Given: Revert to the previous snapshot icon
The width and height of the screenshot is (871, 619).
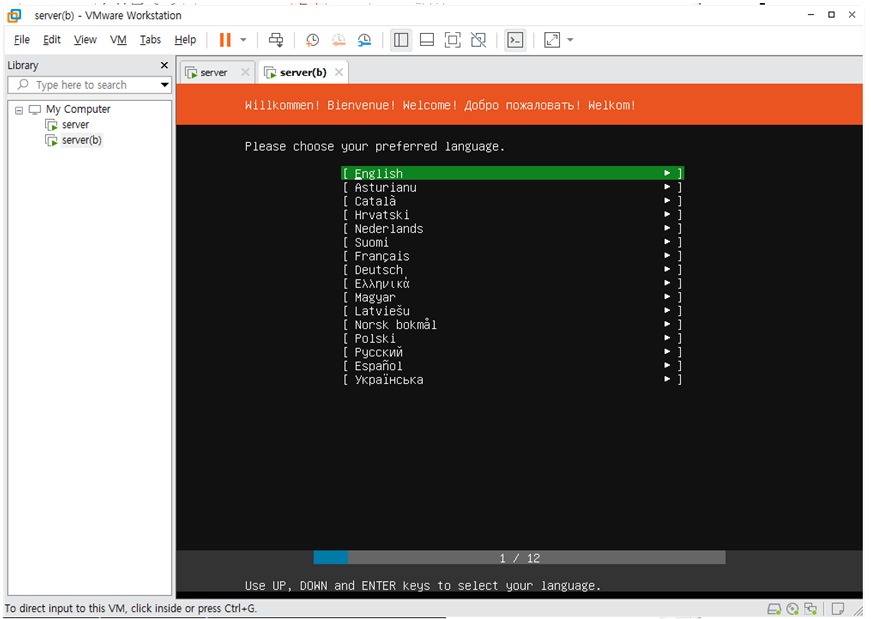Looking at the screenshot, I should [x=338, y=39].
